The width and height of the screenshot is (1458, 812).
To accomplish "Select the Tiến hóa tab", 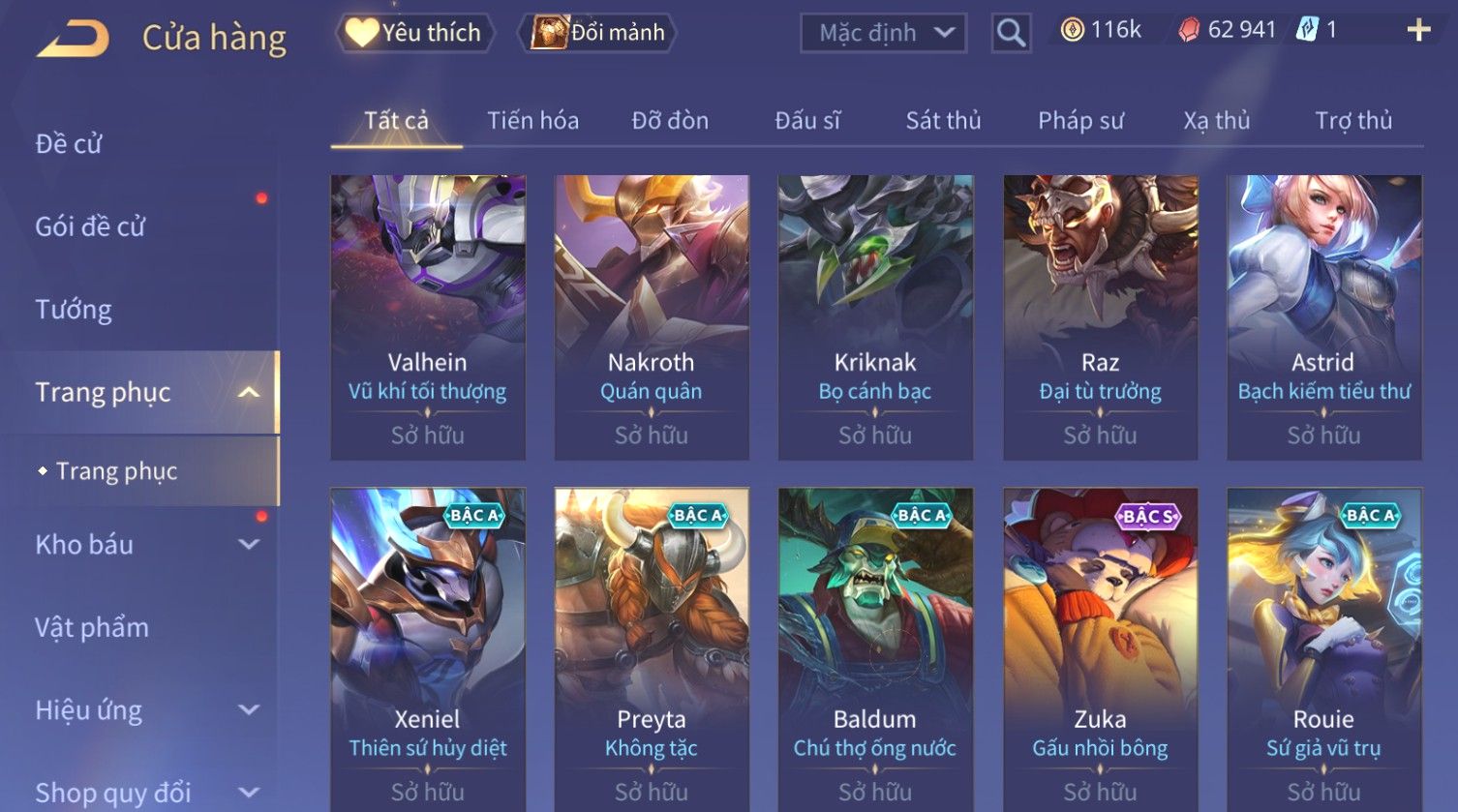I will tap(532, 120).
